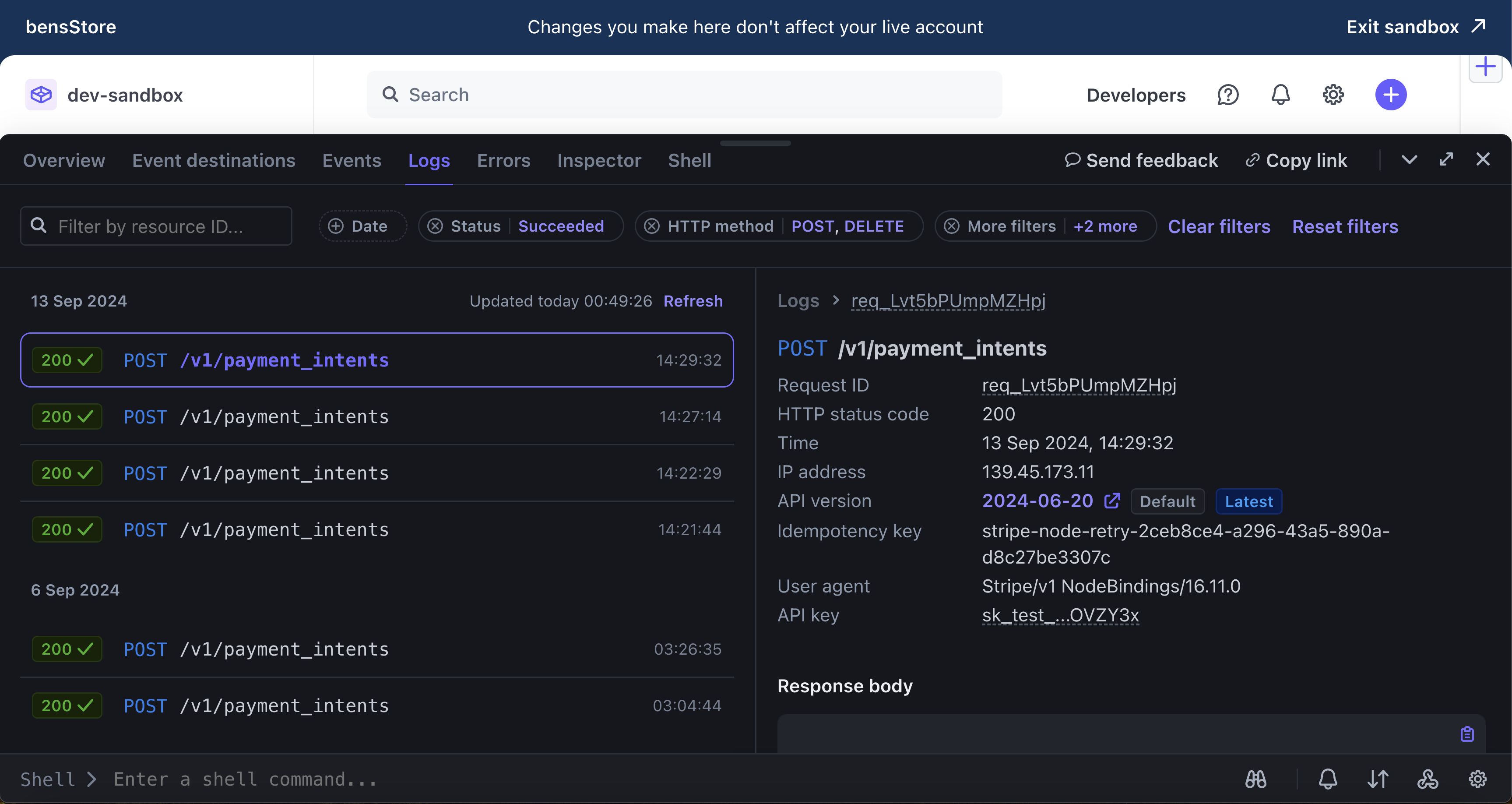Click the webhooks icon in shell bar

(1428, 779)
